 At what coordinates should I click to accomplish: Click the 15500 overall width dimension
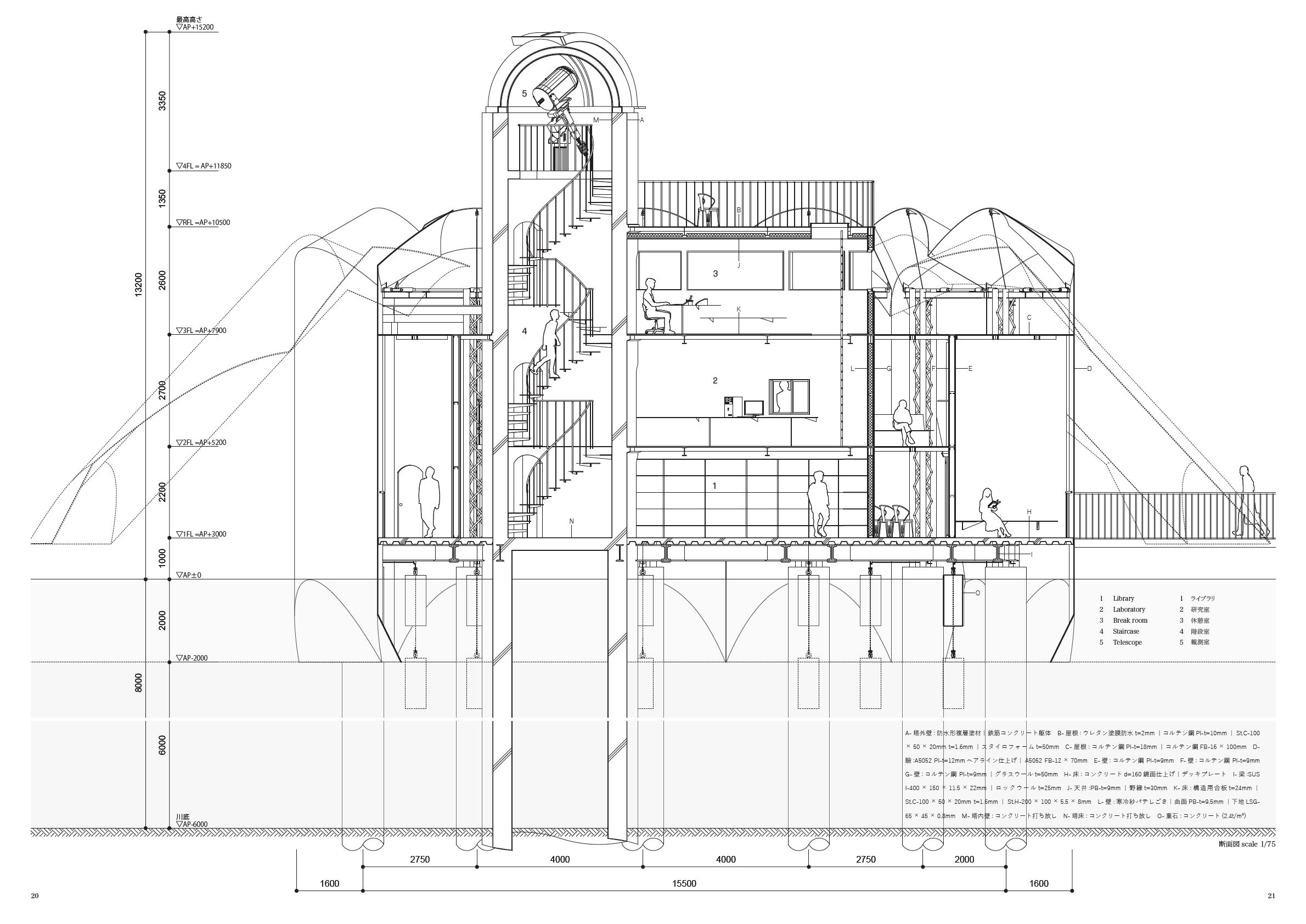[684, 883]
